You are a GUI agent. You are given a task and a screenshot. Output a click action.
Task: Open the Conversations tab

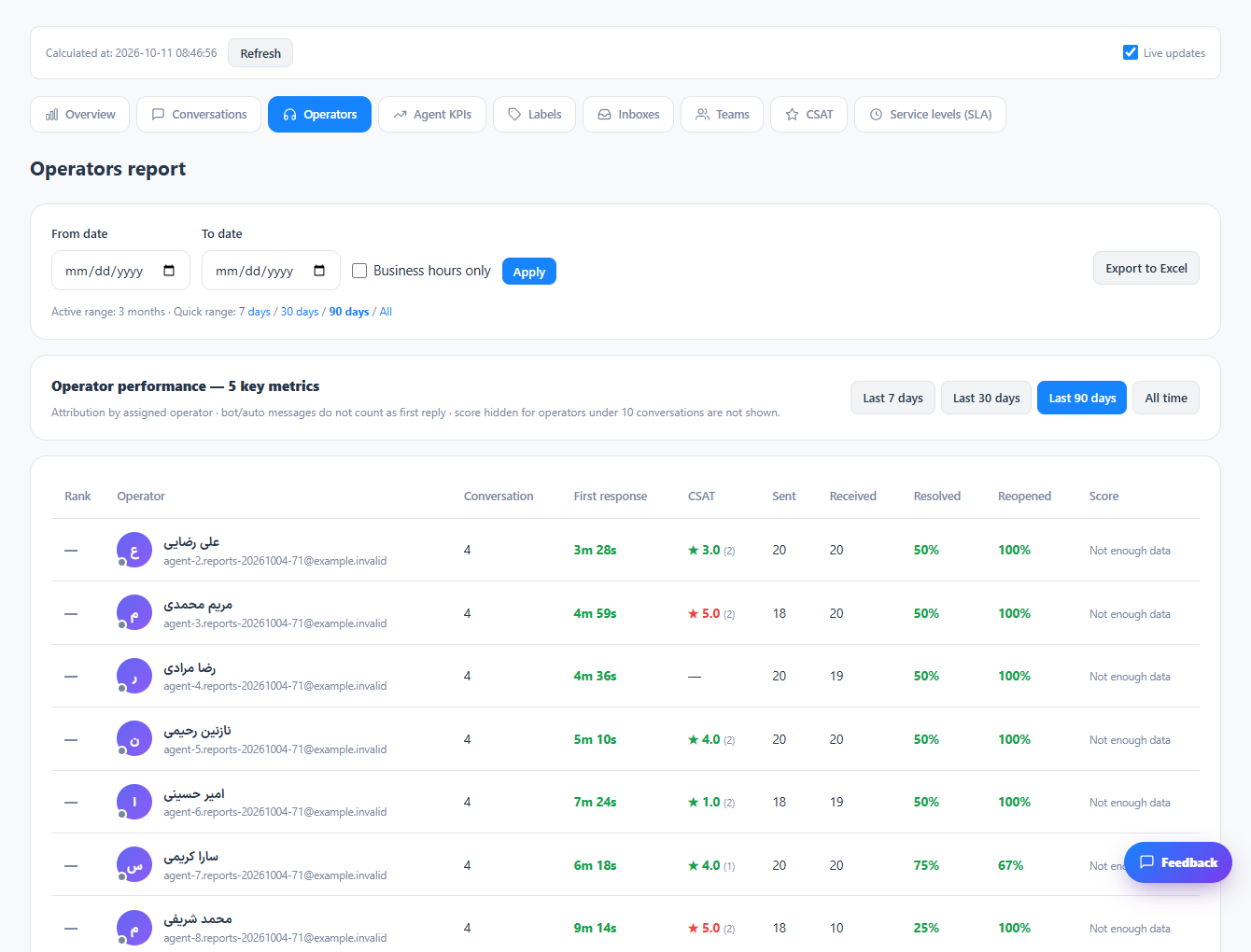tap(199, 115)
